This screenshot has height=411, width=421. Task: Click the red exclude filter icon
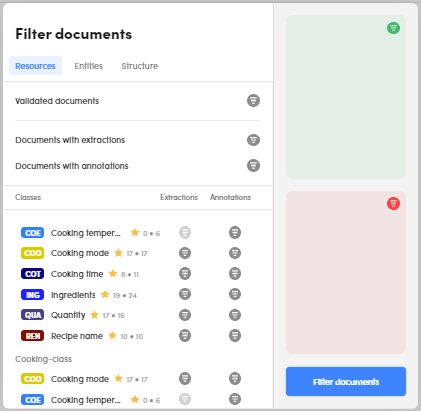pos(393,203)
